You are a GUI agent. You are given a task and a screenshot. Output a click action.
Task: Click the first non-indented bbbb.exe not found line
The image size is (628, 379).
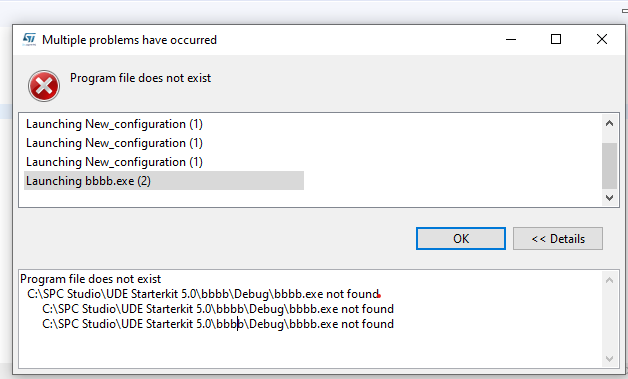coord(203,294)
